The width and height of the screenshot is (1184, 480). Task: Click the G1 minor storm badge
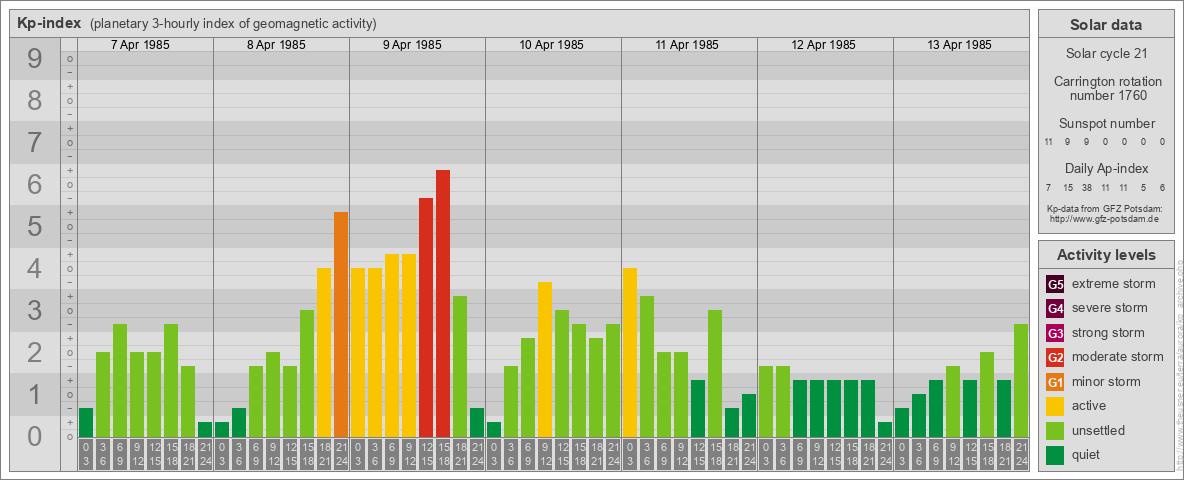pyautogui.click(x=1056, y=382)
